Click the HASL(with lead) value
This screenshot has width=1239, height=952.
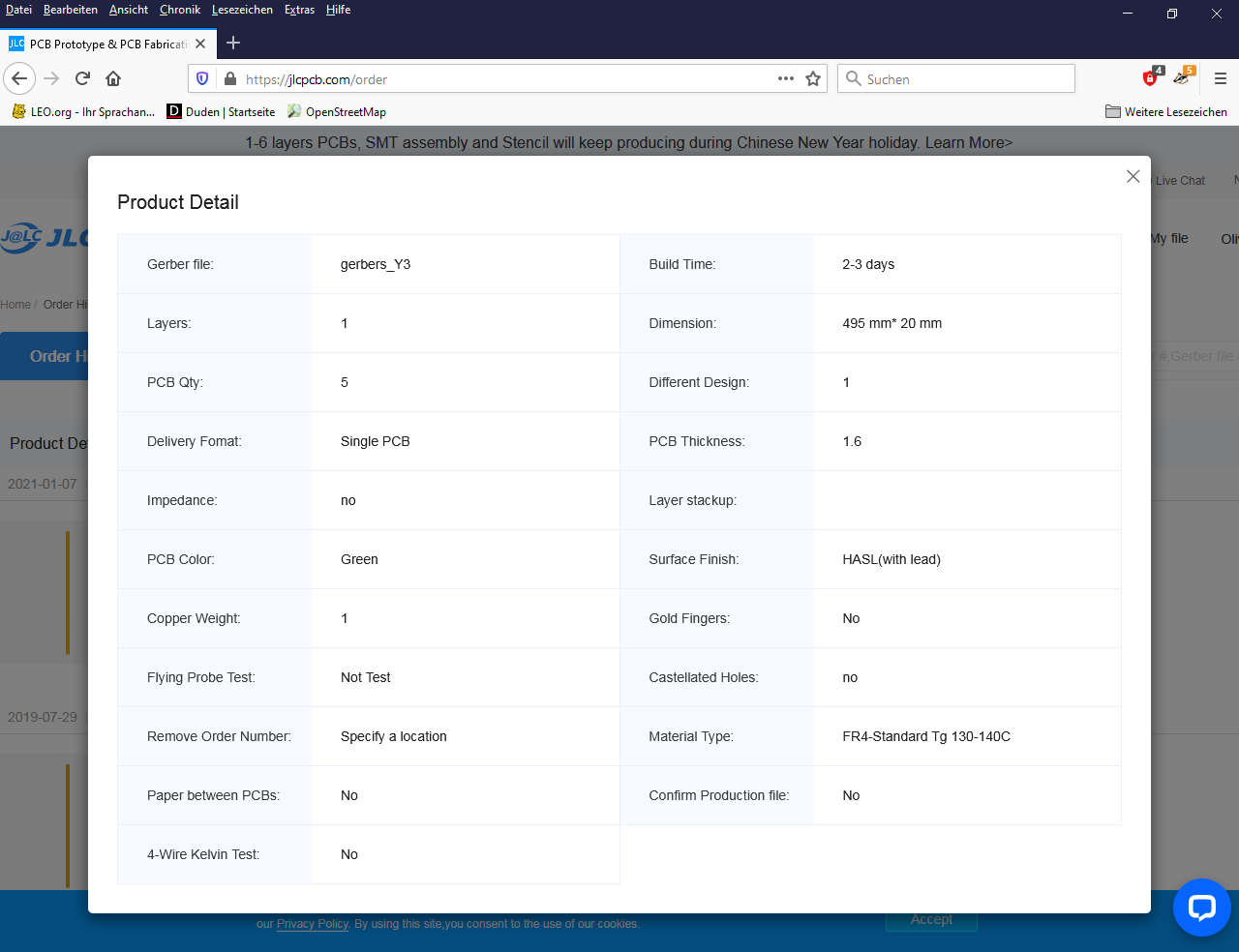pyautogui.click(x=891, y=559)
